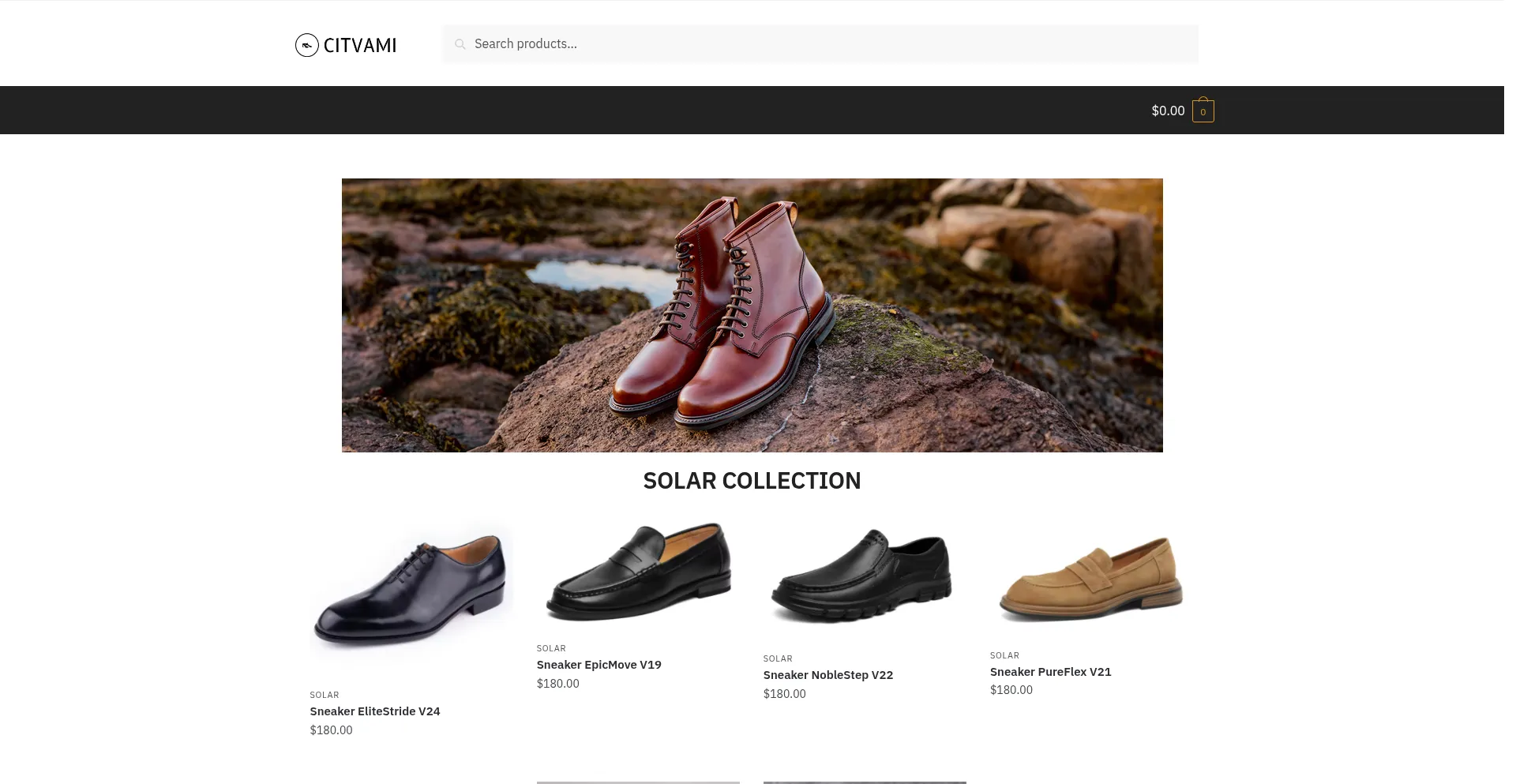The width and height of the screenshot is (1516, 784).
Task: Click the $180.00 price under NobleStep V22
Action: coord(784,694)
